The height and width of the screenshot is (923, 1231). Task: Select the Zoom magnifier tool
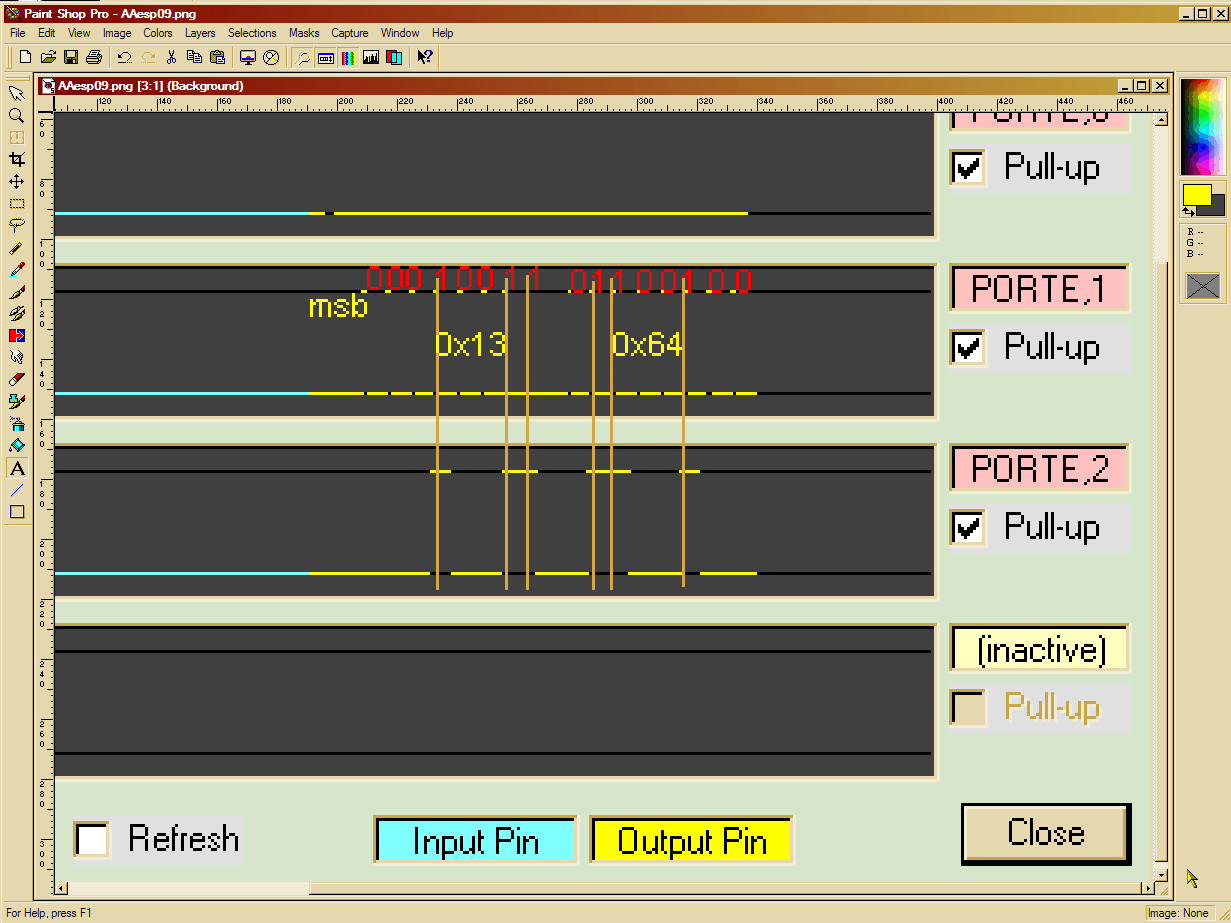[x=17, y=115]
